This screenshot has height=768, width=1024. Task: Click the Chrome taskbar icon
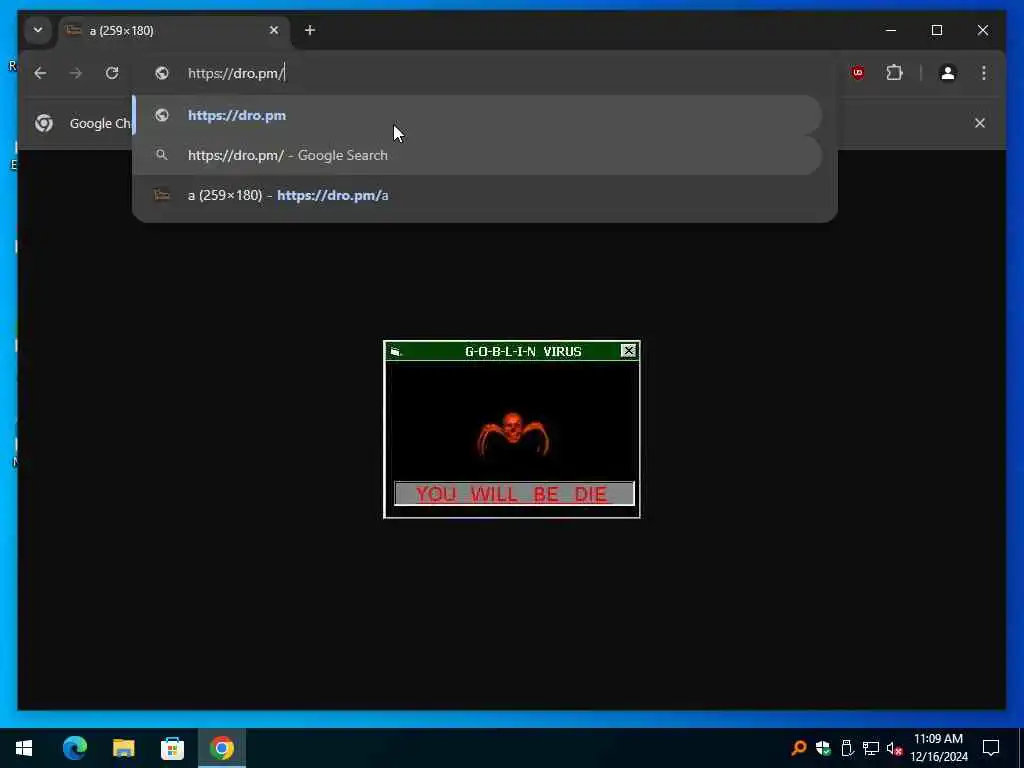click(x=221, y=748)
